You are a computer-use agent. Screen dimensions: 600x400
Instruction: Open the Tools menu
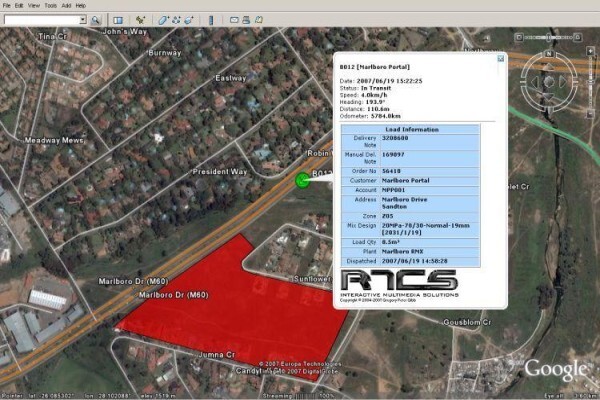point(51,6)
